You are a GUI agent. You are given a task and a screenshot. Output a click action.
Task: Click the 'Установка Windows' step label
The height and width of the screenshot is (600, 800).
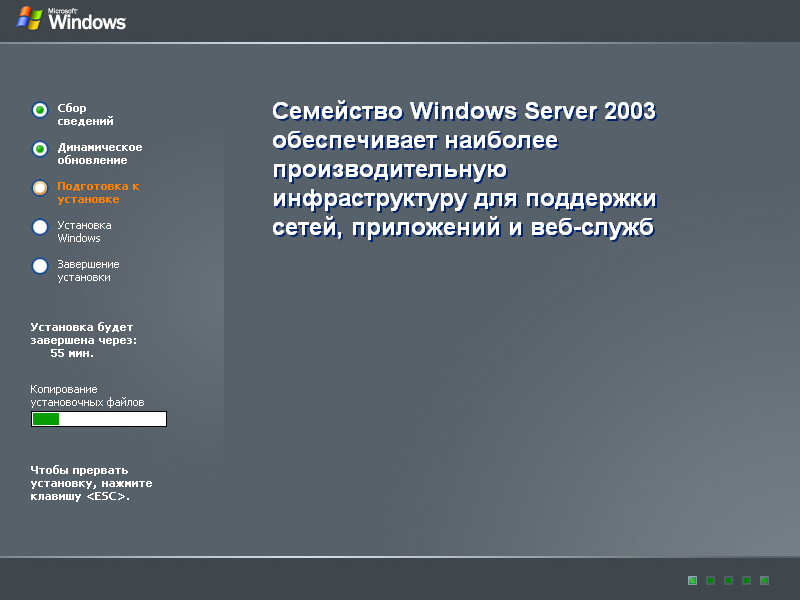coord(84,232)
